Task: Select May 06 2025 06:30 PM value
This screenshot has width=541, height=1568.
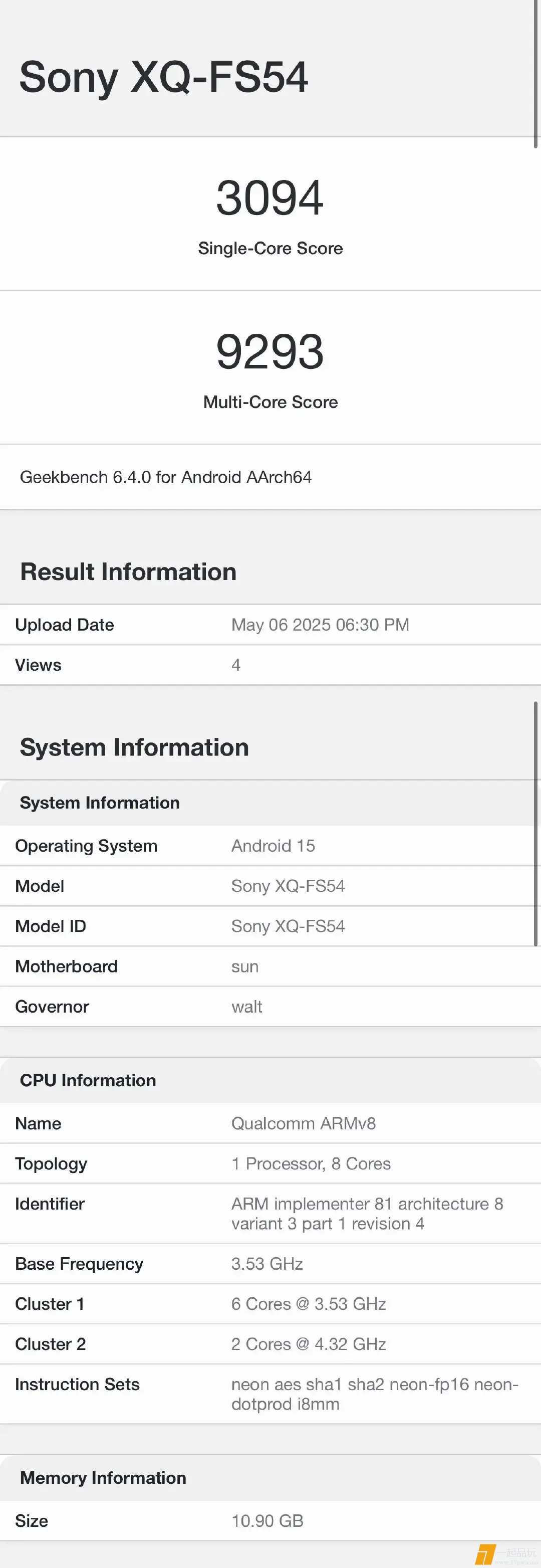Action: pos(320,625)
